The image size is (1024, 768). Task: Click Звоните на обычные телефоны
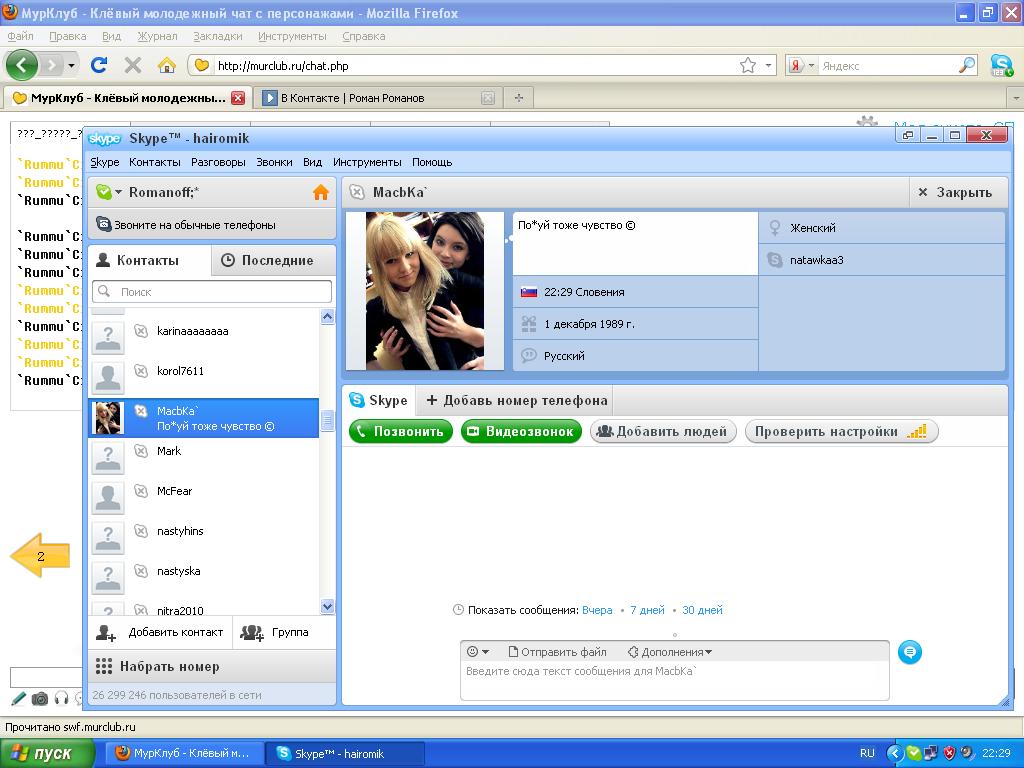click(212, 225)
